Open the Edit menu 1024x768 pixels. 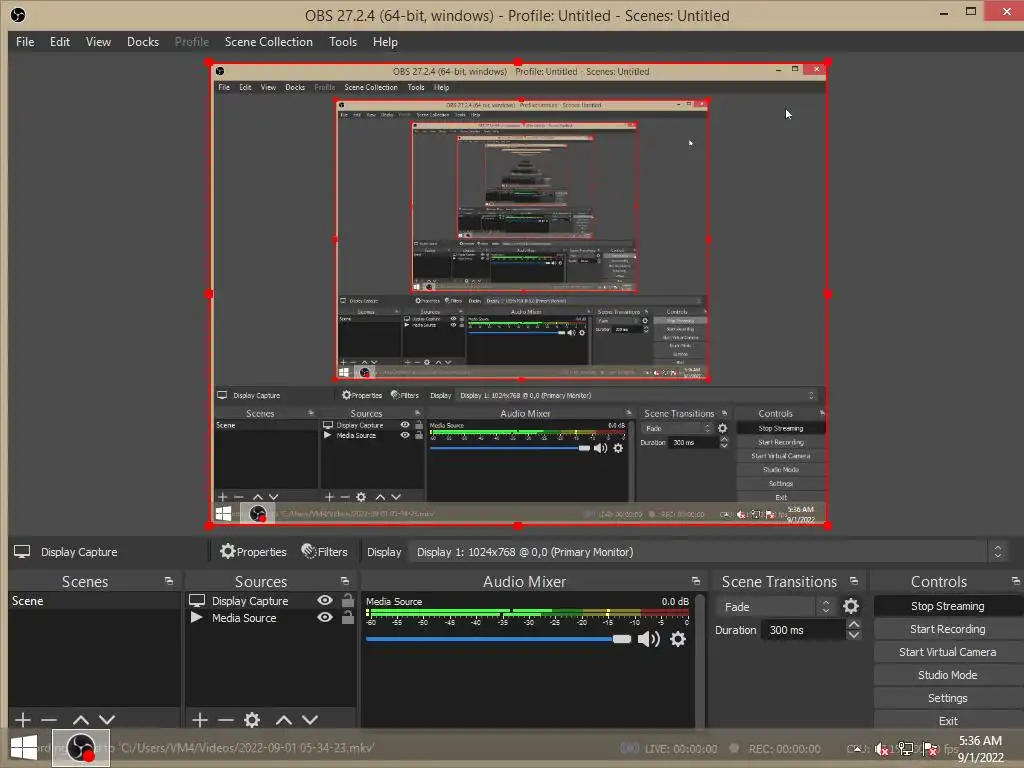click(59, 42)
